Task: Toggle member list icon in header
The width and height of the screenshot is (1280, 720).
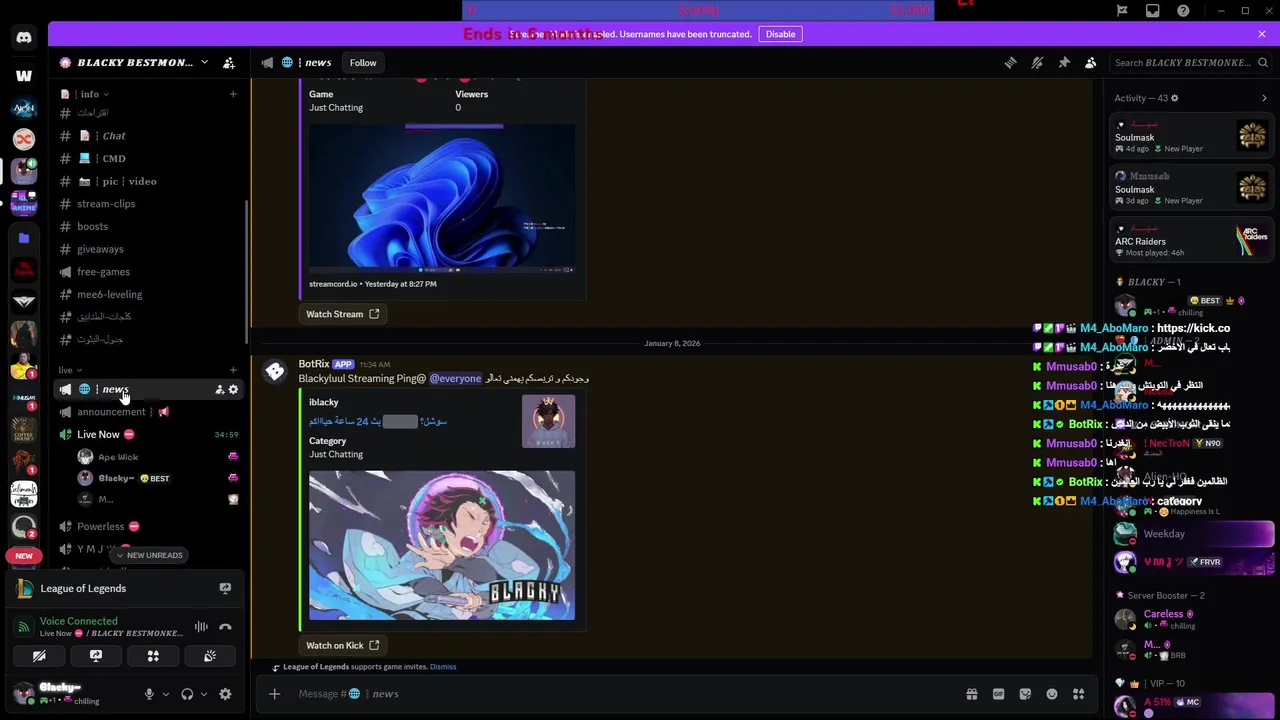Action: click(x=1091, y=63)
